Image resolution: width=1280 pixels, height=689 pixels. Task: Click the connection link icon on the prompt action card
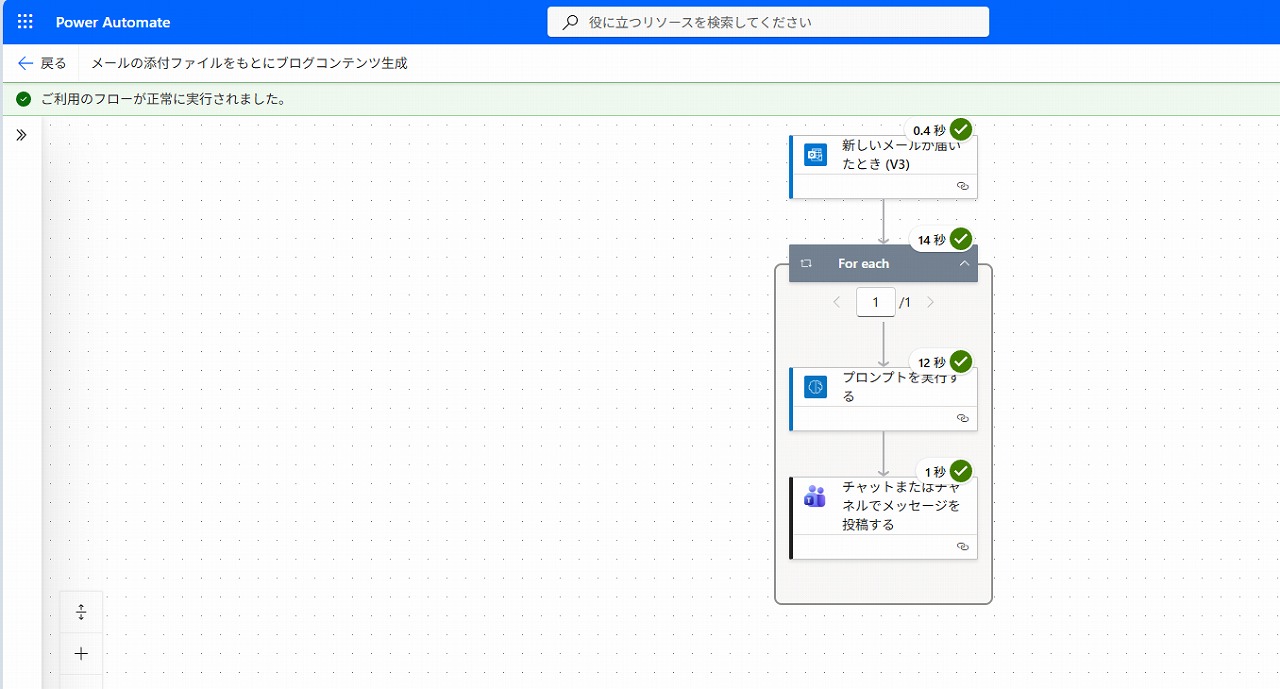pyautogui.click(x=963, y=418)
